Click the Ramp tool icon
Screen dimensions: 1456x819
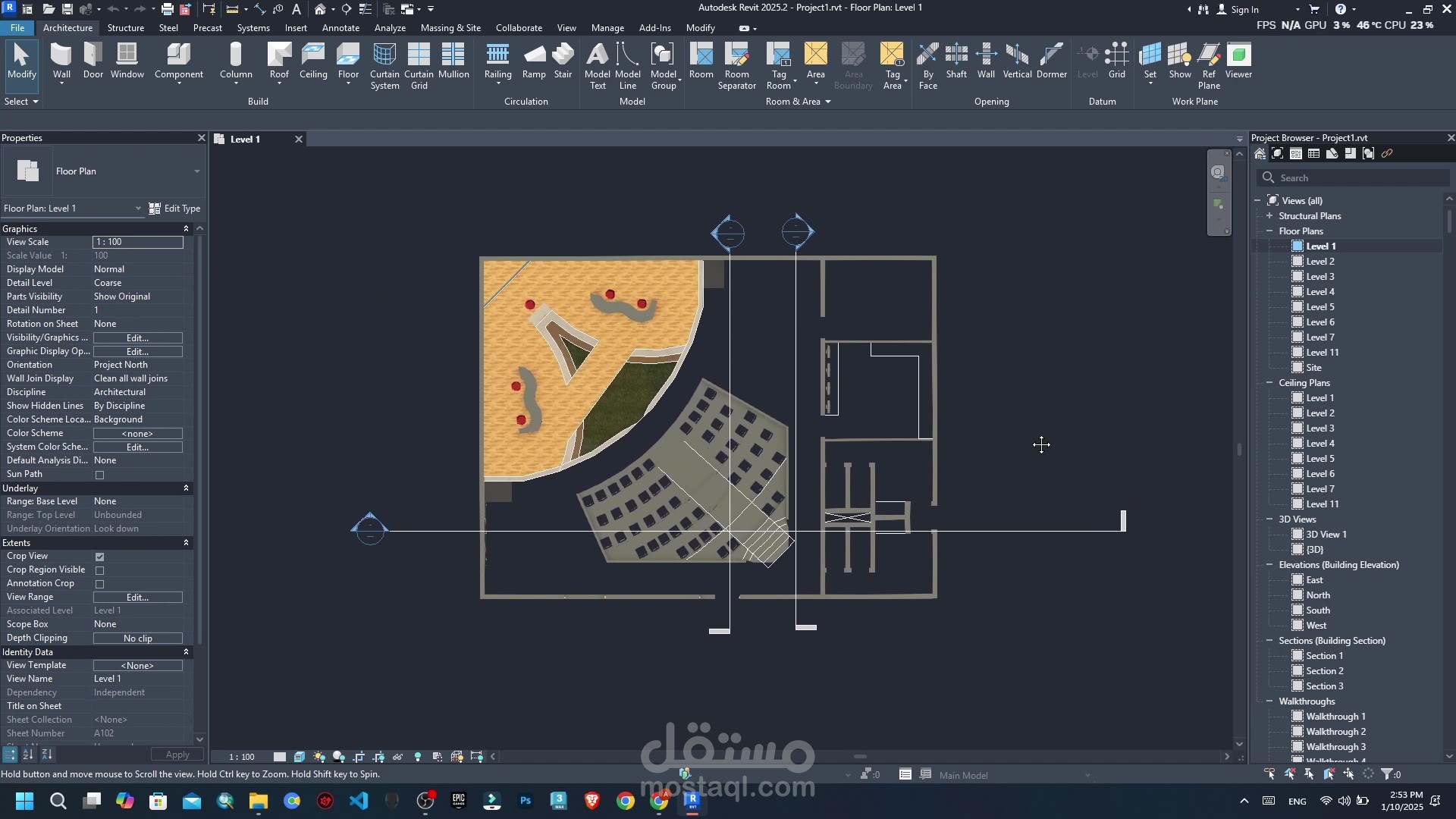click(x=534, y=61)
